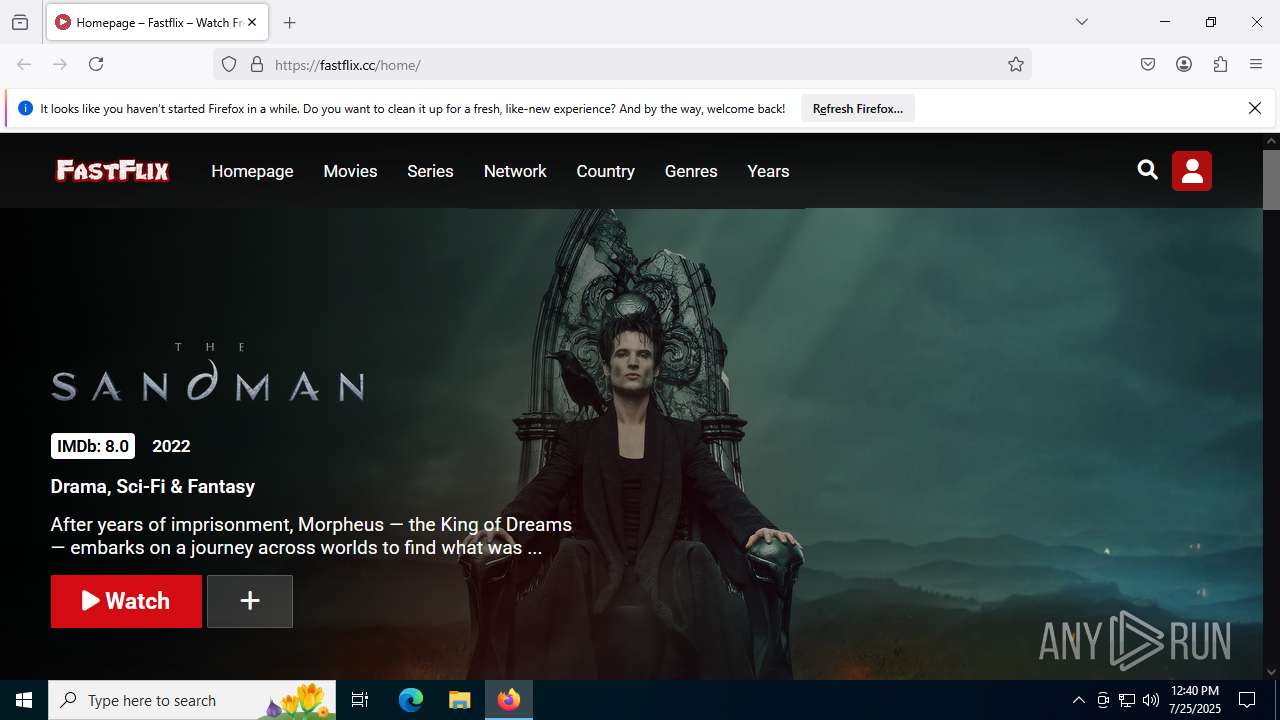Open the Series menu
The width and height of the screenshot is (1280, 720).
point(430,171)
